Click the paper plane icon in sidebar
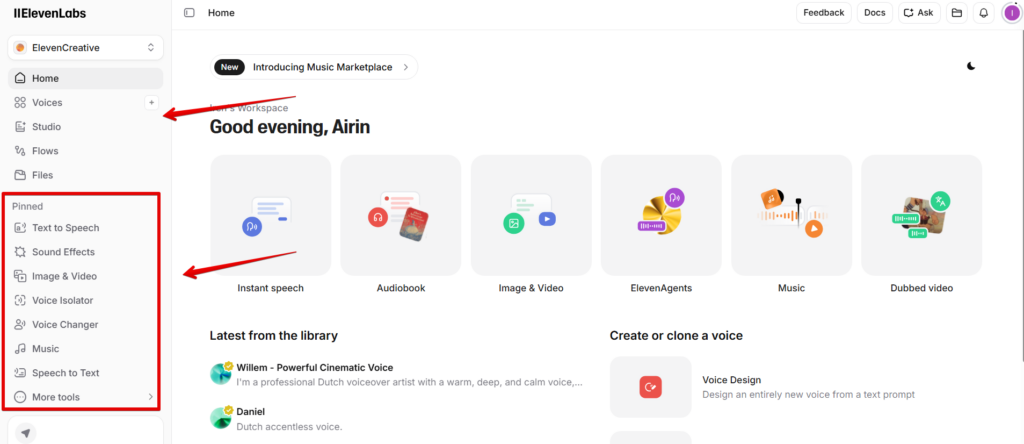The image size is (1024, 444). [25, 433]
